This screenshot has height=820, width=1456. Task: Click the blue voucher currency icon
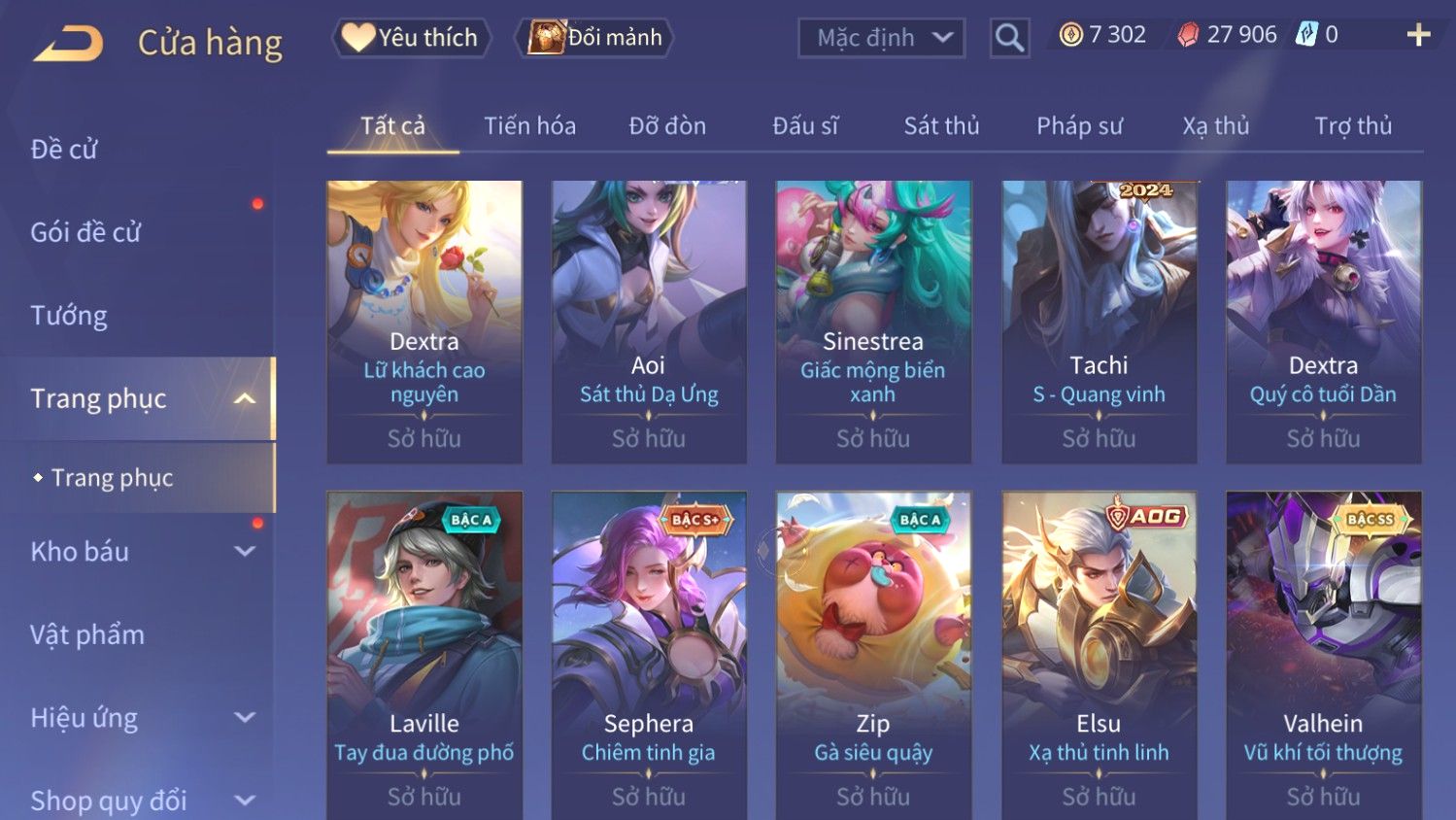tap(1307, 35)
